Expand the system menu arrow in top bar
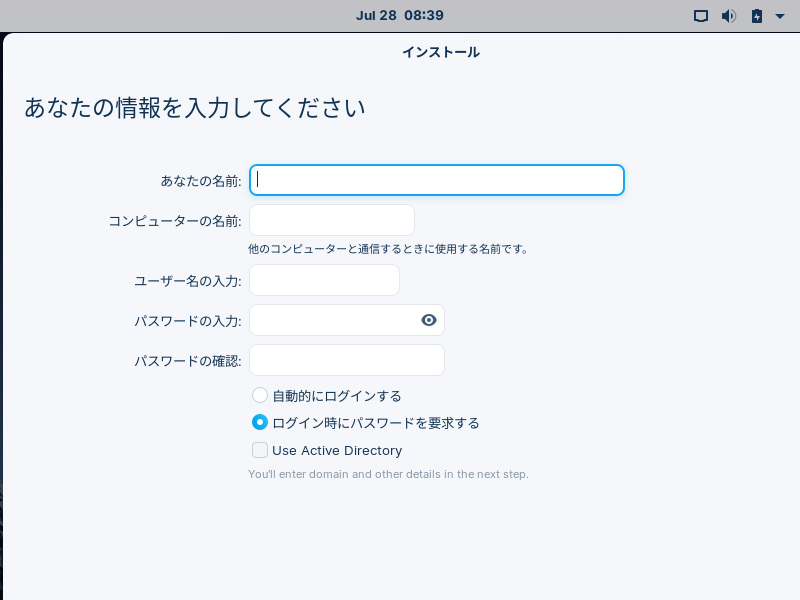800x600 pixels. coord(780,16)
